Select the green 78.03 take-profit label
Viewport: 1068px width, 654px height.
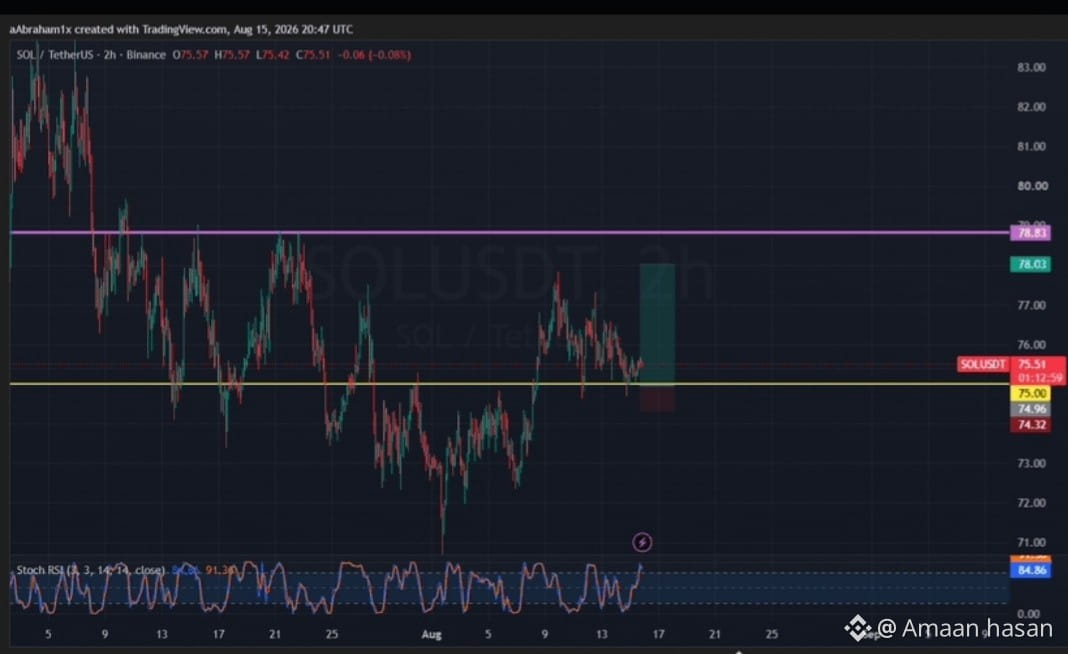[x=1031, y=264]
